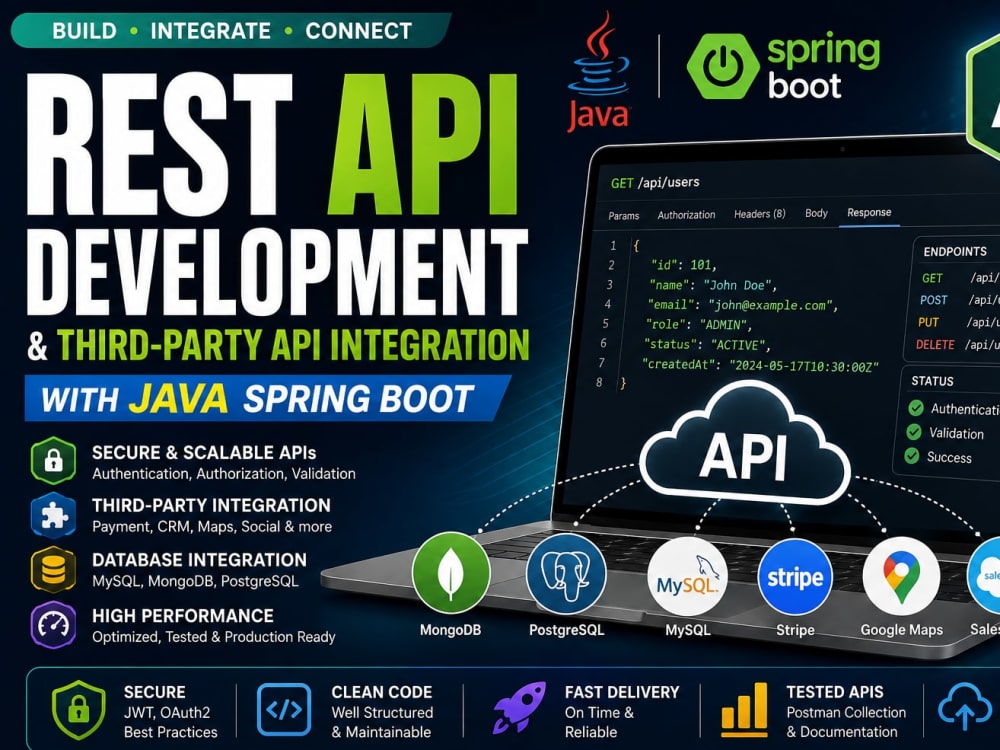Select the purple speedometer performance icon
1000x750 pixels.
tap(54, 624)
